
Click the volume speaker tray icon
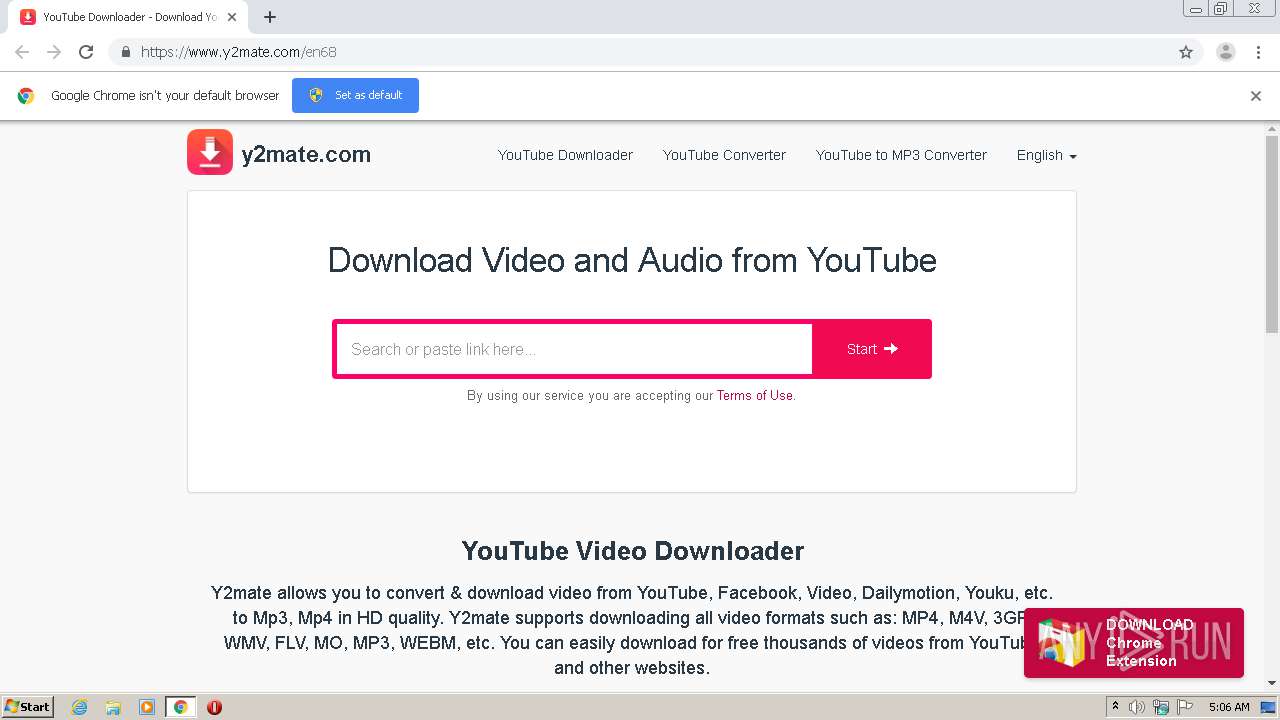(x=1137, y=707)
